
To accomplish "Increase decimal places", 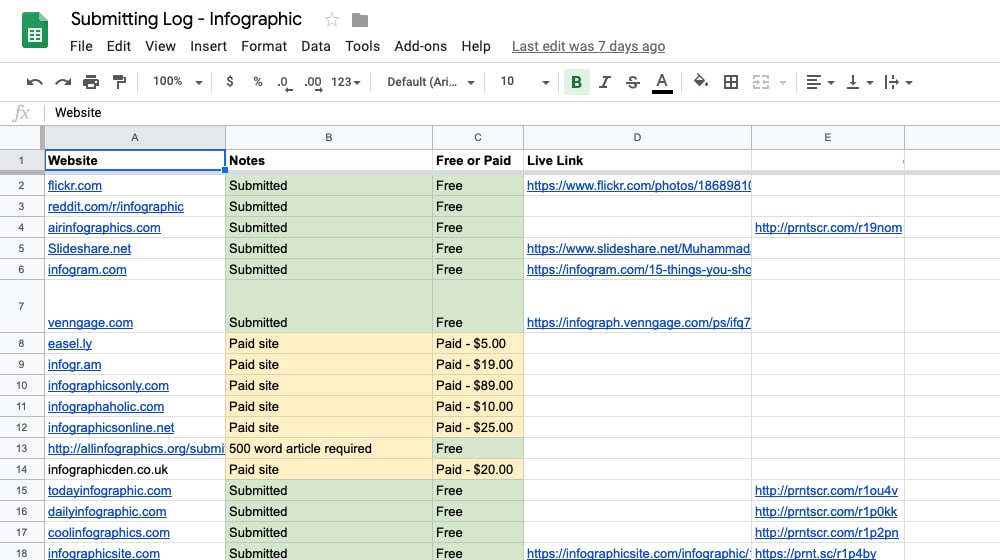I will 313,83.
